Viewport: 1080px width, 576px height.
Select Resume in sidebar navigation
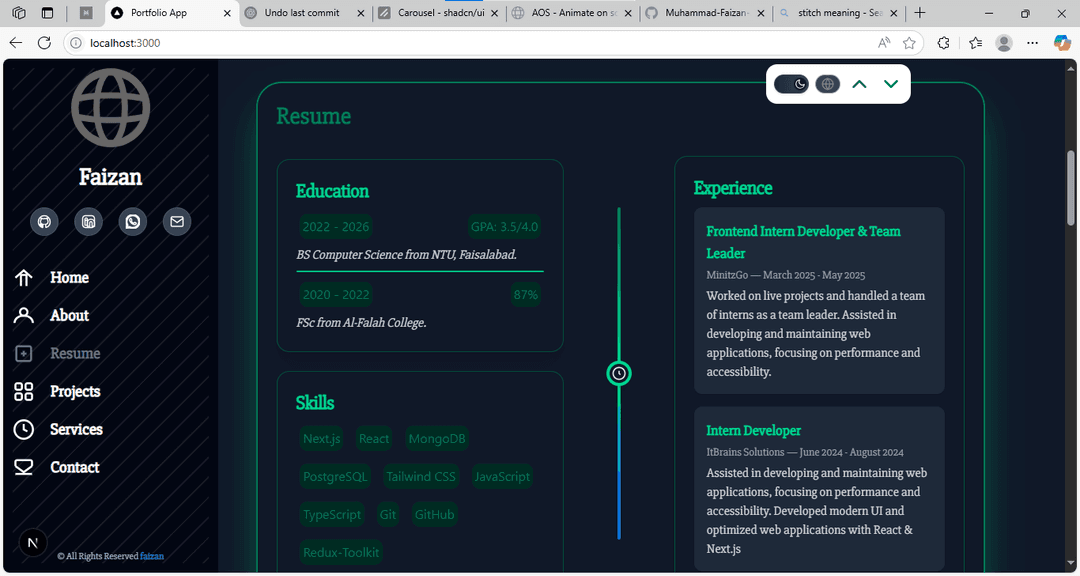pyautogui.click(x=75, y=353)
